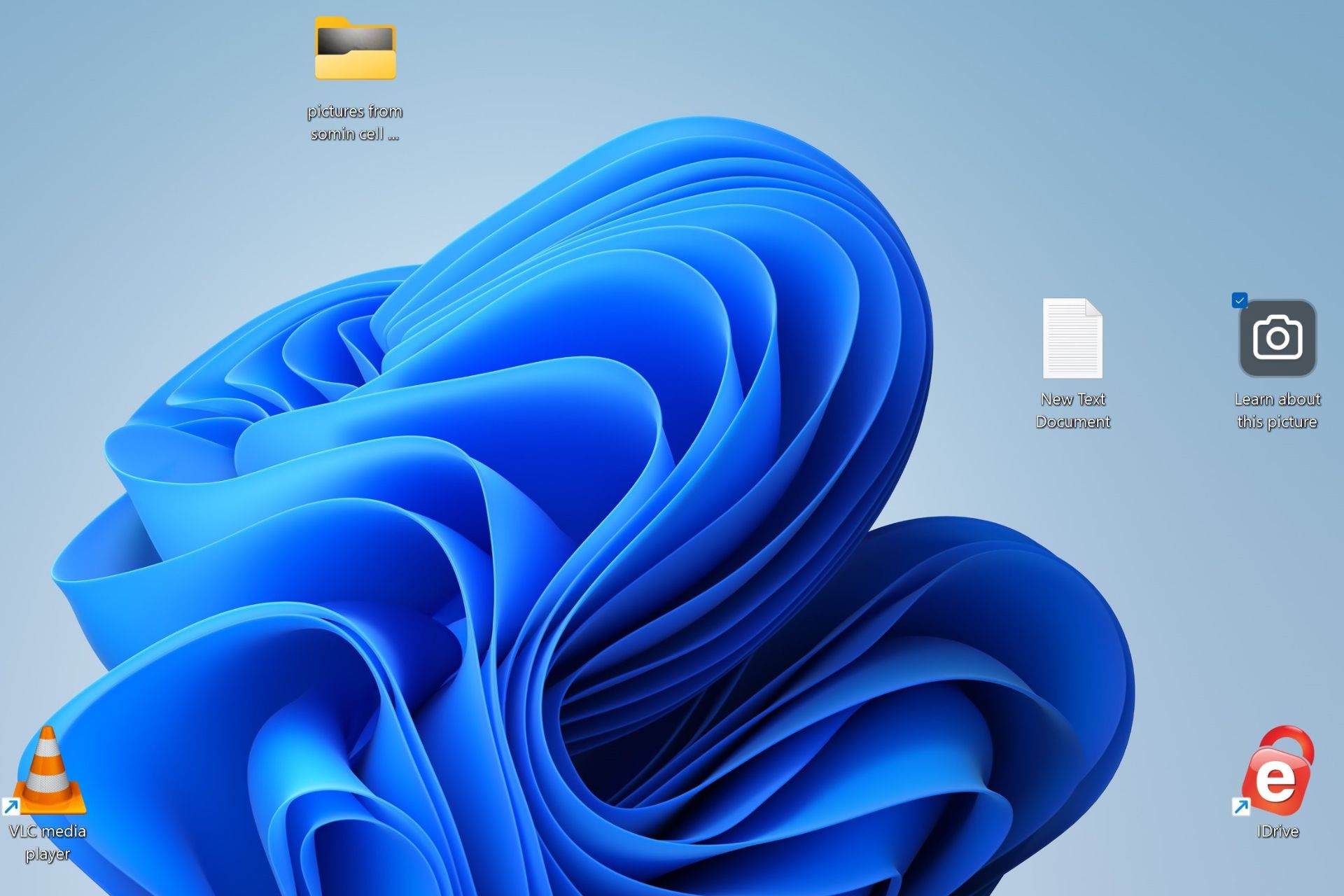Select the IDrive shortcut icon
This screenshot has width=1344, height=896.
coord(1277,770)
